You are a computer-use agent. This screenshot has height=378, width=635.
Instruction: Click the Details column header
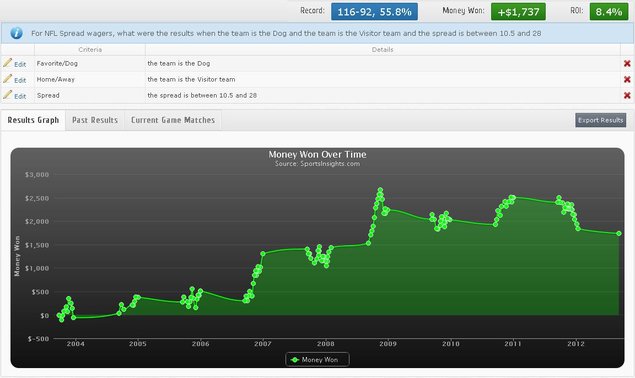[382, 49]
